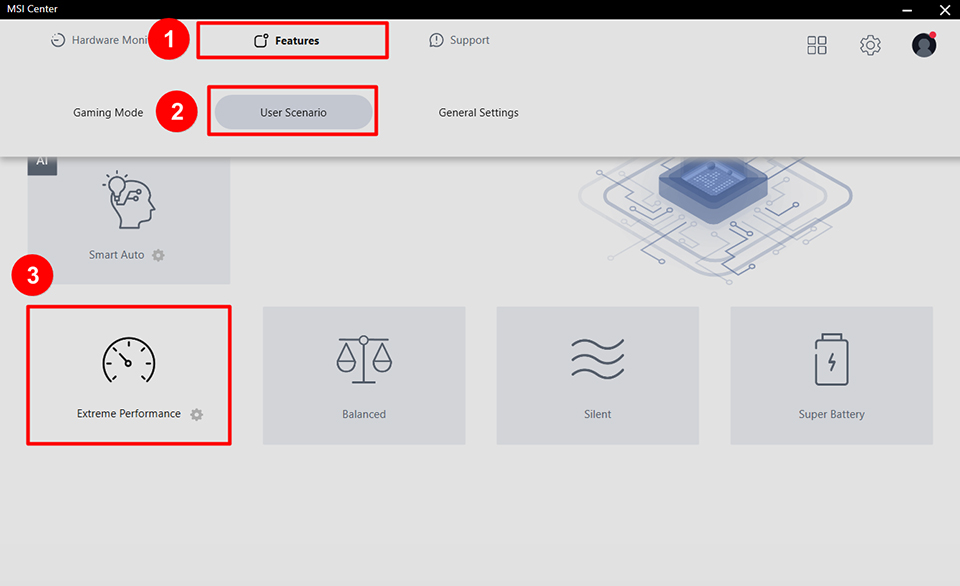Viewport: 960px width, 586px height.
Task: Select the Gaming Mode feature
Action: tap(108, 113)
